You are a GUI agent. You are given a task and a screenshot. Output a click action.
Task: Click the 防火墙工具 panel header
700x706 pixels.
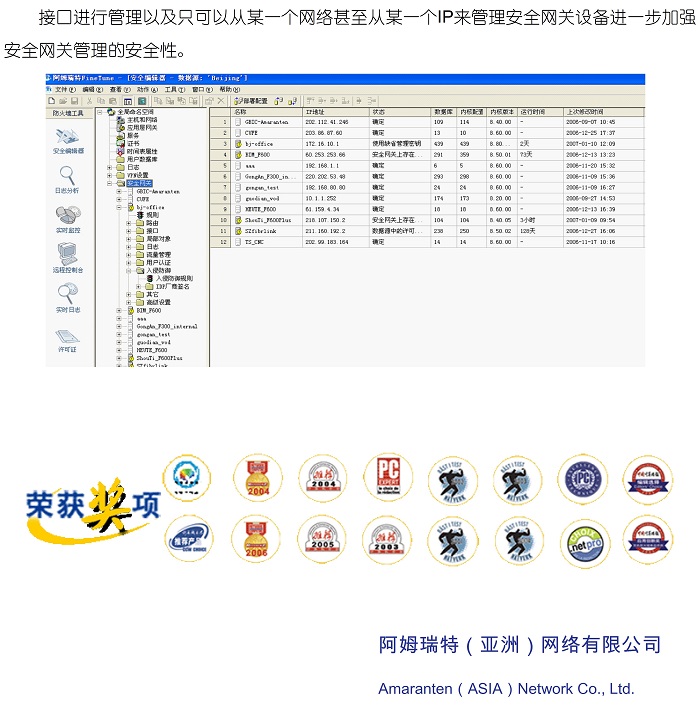[x=69, y=113]
